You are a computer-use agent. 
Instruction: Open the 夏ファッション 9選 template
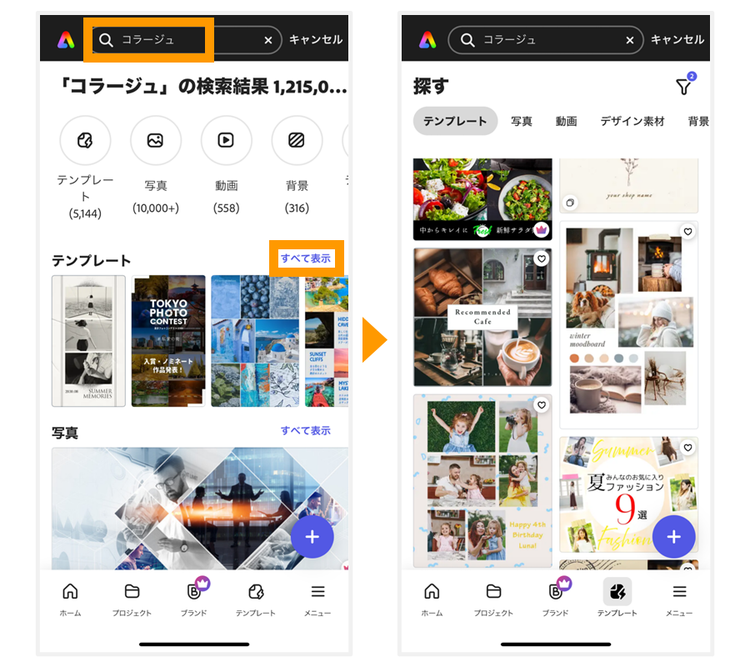629,494
